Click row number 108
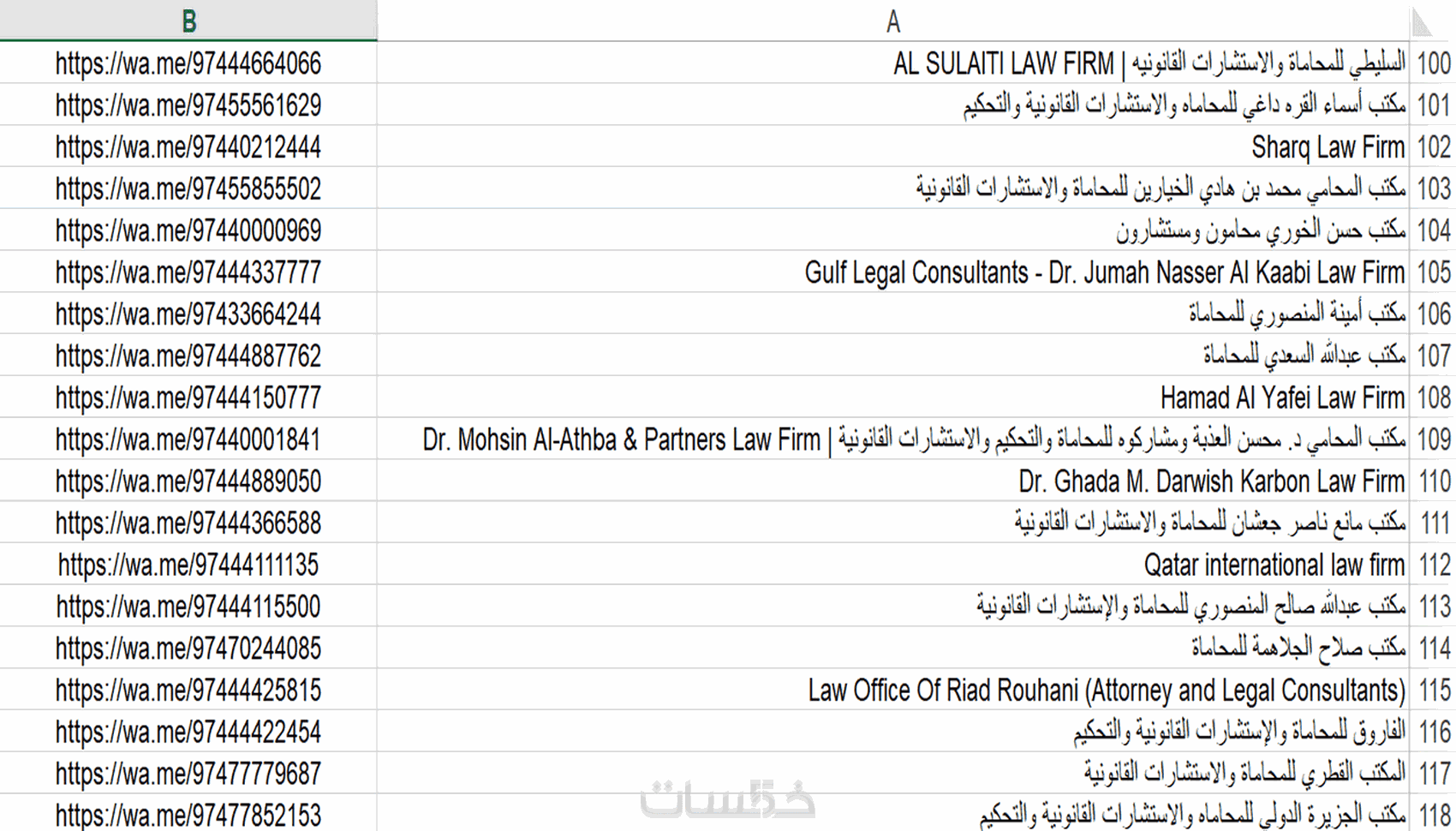This screenshot has width=1456, height=831. (1434, 398)
